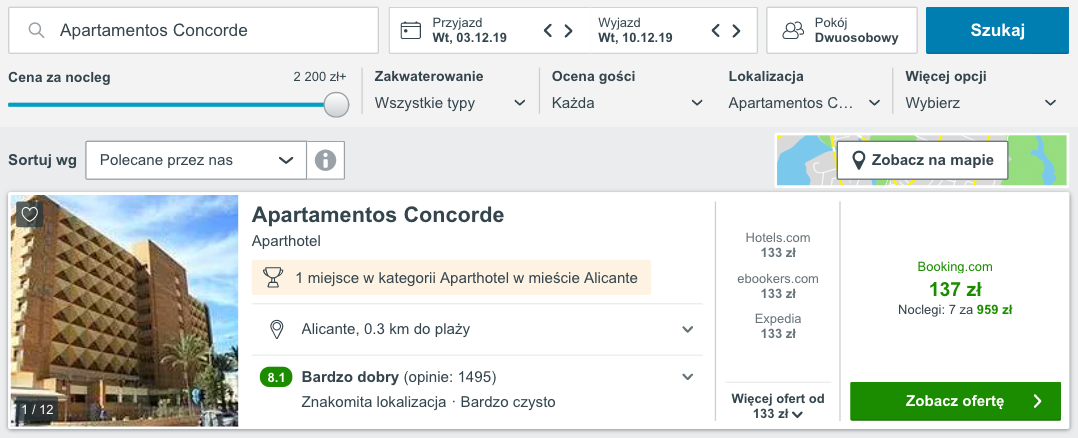Click the price per night slider handle
This screenshot has width=1078, height=438.
pyautogui.click(x=337, y=104)
